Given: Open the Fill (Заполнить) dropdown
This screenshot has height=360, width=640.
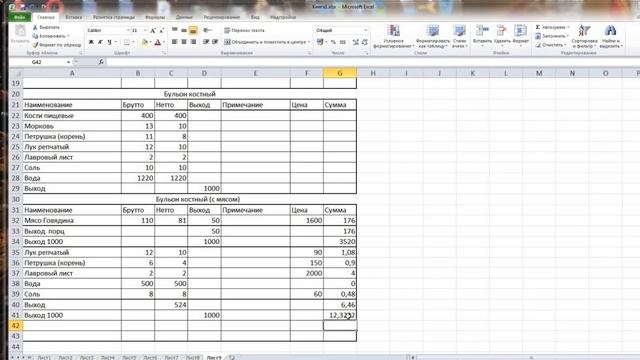Looking at the screenshot, I should pos(552,36).
